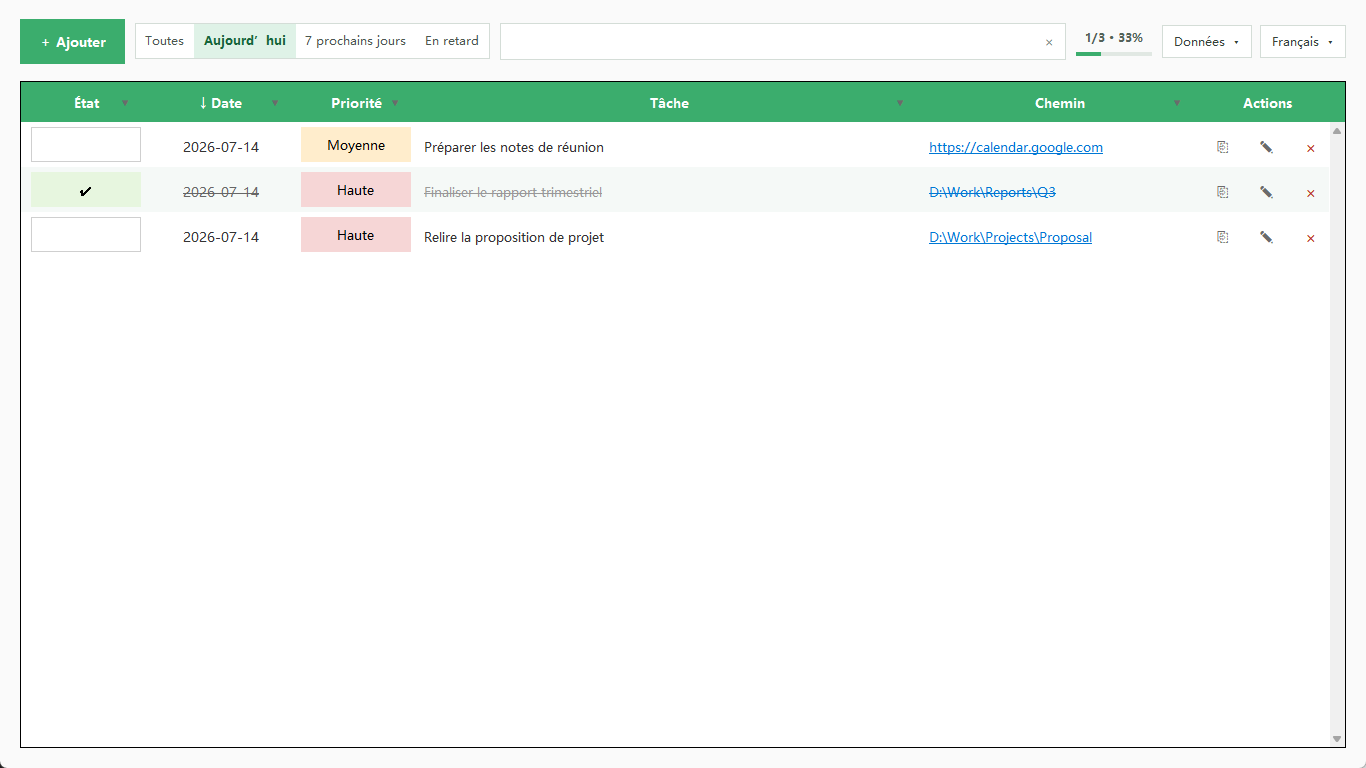Select the task text 'Relire la proposition de projet'

[514, 237]
